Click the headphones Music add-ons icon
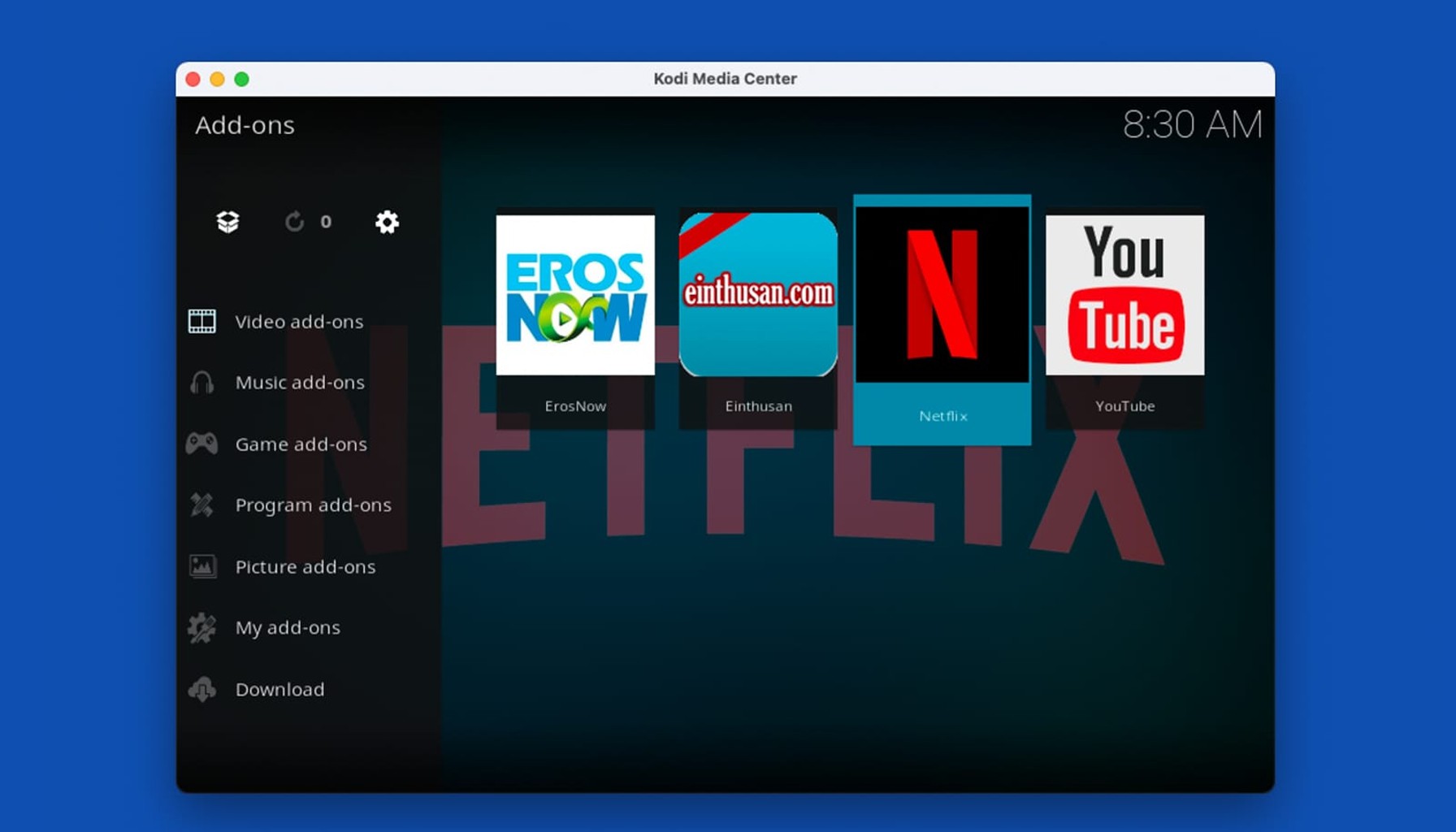Viewport: 1456px width, 832px height. [x=202, y=382]
